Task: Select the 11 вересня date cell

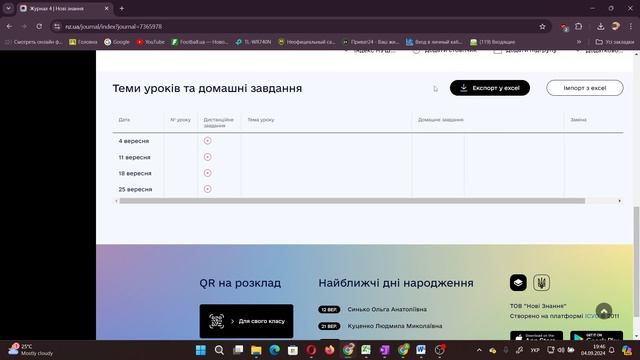Action: tap(135, 157)
